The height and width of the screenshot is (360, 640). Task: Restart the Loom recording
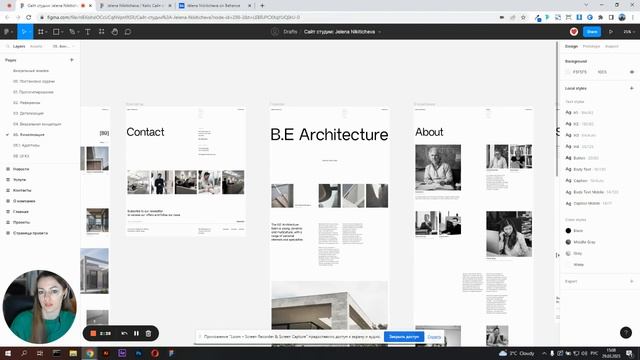coord(124,333)
